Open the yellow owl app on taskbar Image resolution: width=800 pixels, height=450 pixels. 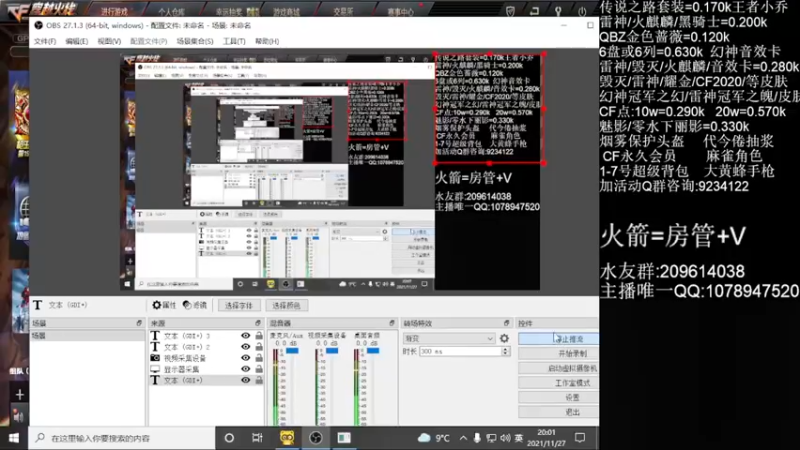point(287,438)
